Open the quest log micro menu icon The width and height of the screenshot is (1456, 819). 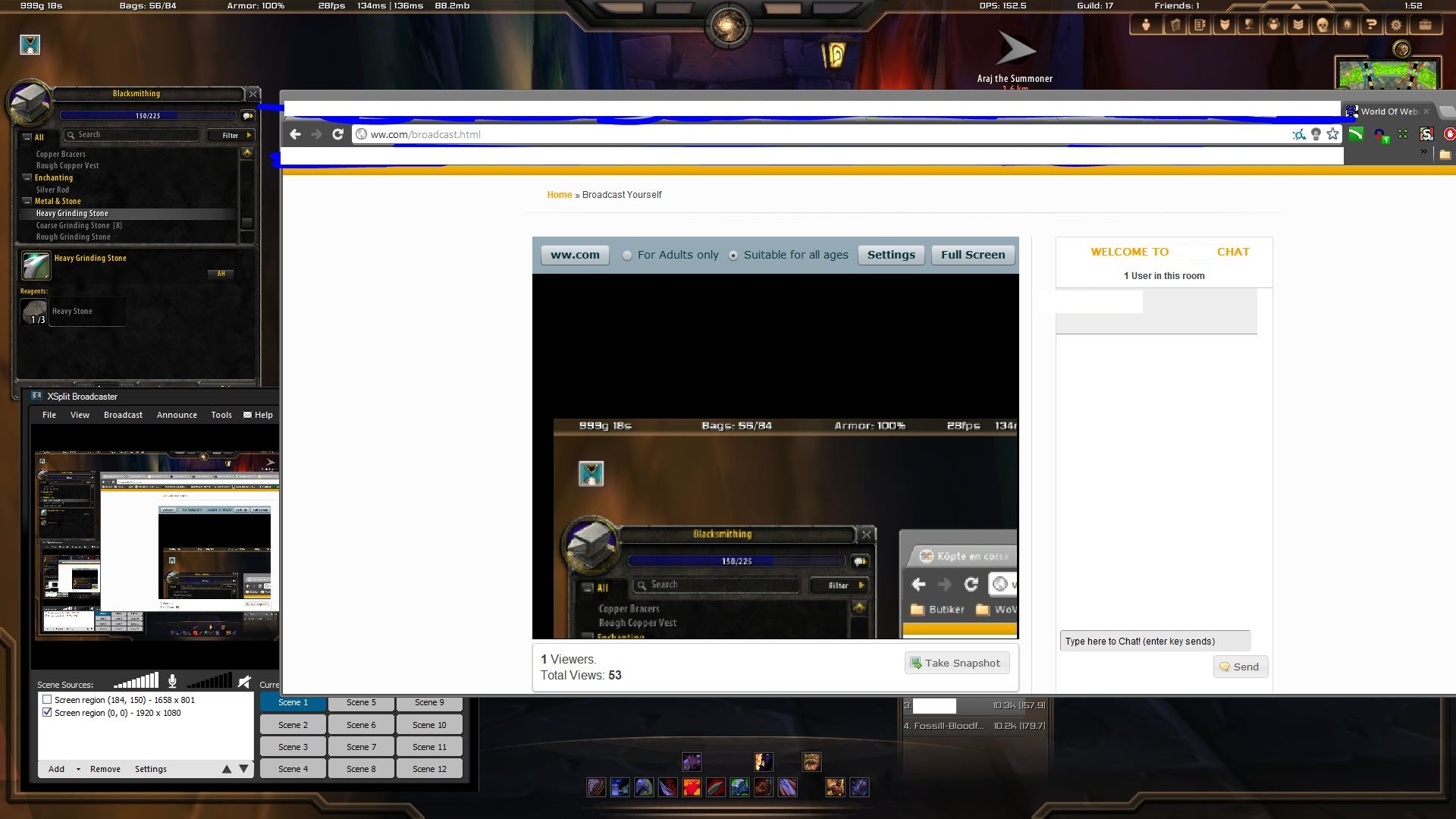coord(1200,25)
